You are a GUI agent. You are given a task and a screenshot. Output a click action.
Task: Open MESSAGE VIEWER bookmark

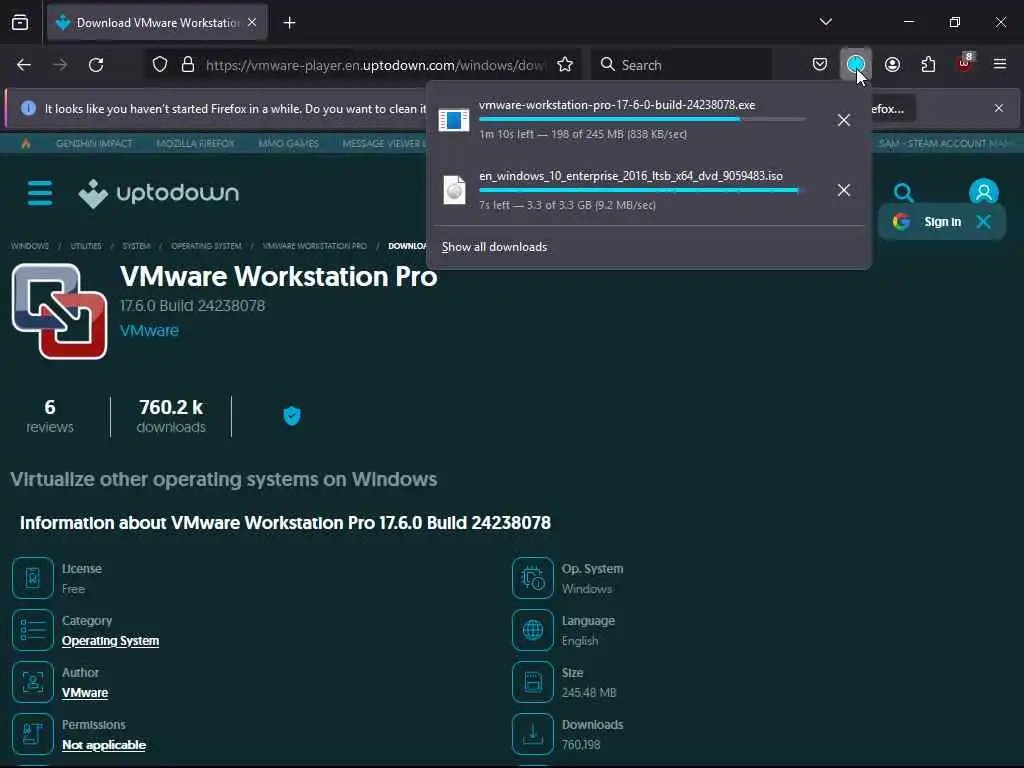(x=383, y=143)
